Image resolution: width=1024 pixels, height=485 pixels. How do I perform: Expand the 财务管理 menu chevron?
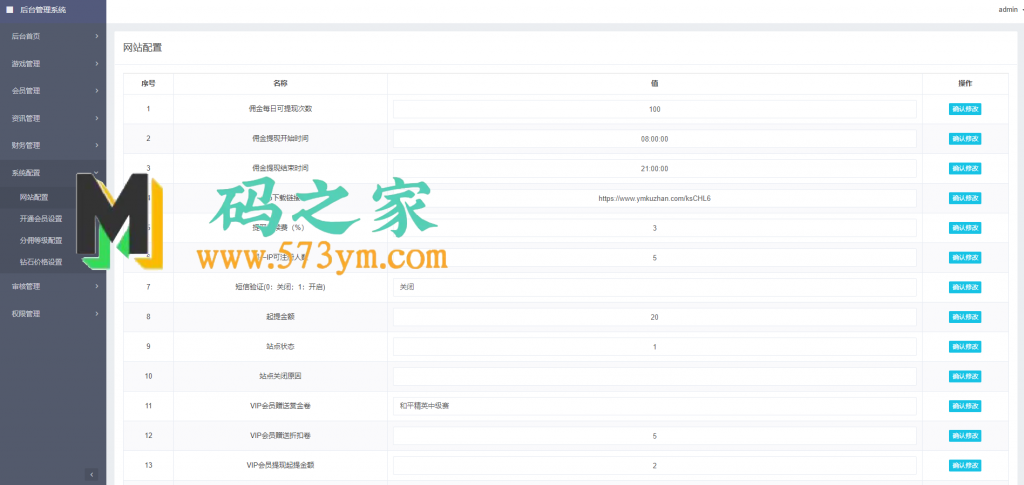click(97, 145)
